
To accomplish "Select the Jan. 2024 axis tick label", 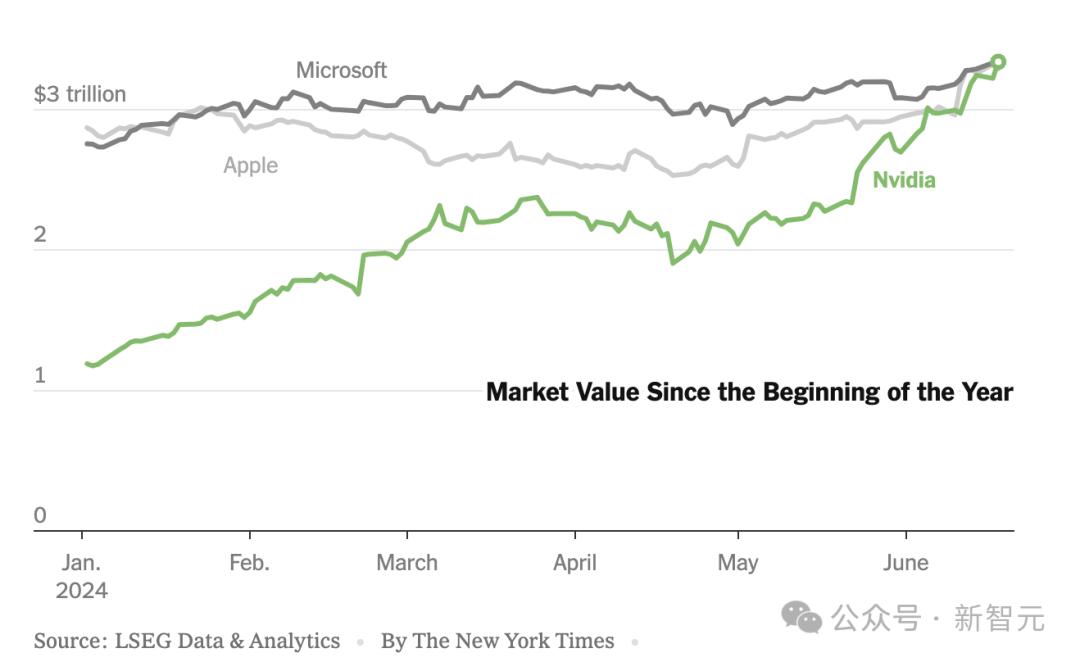I will 81,577.
